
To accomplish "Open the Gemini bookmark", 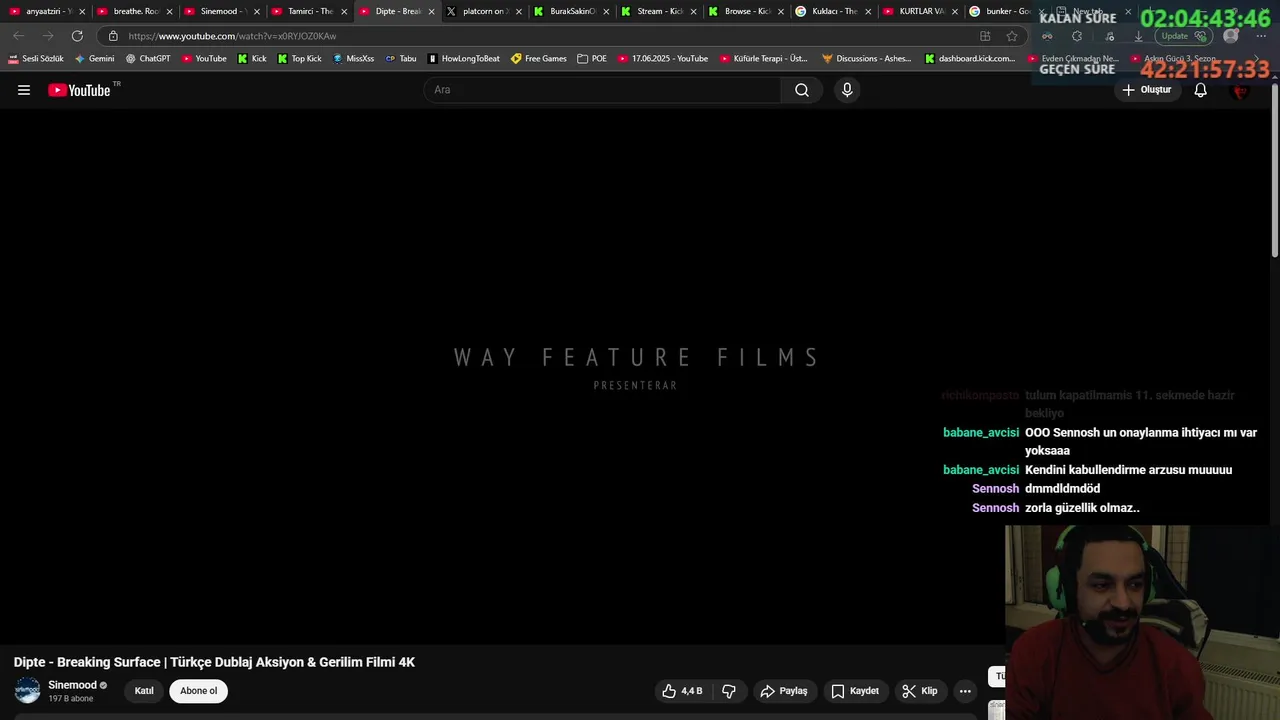I will [x=95, y=59].
